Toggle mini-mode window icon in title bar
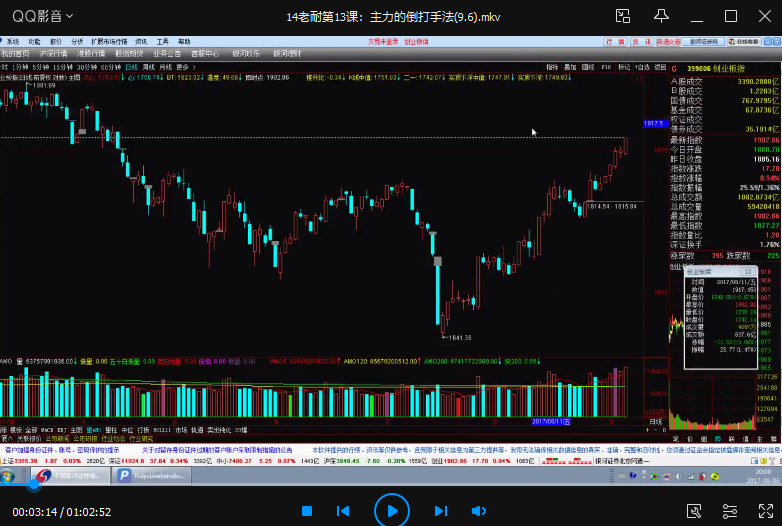 click(x=623, y=16)
